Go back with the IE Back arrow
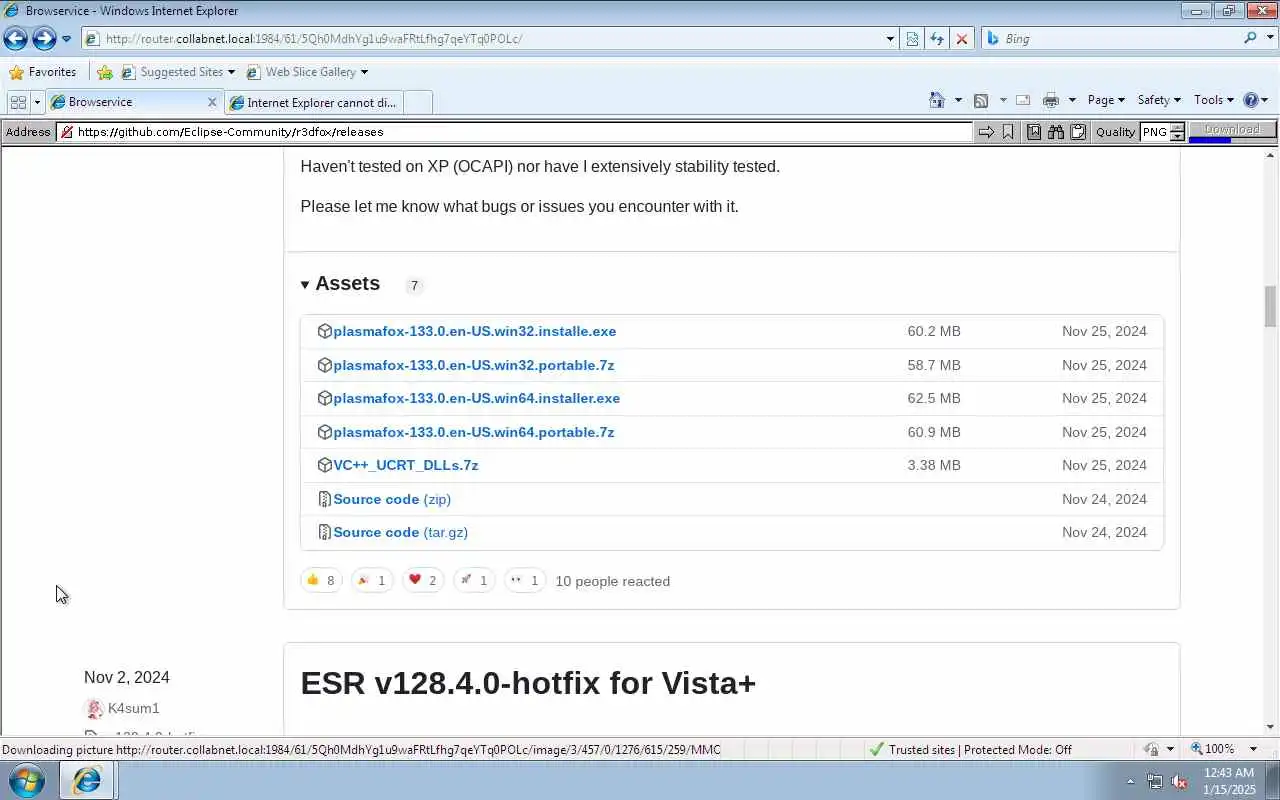 pos(15,38)
